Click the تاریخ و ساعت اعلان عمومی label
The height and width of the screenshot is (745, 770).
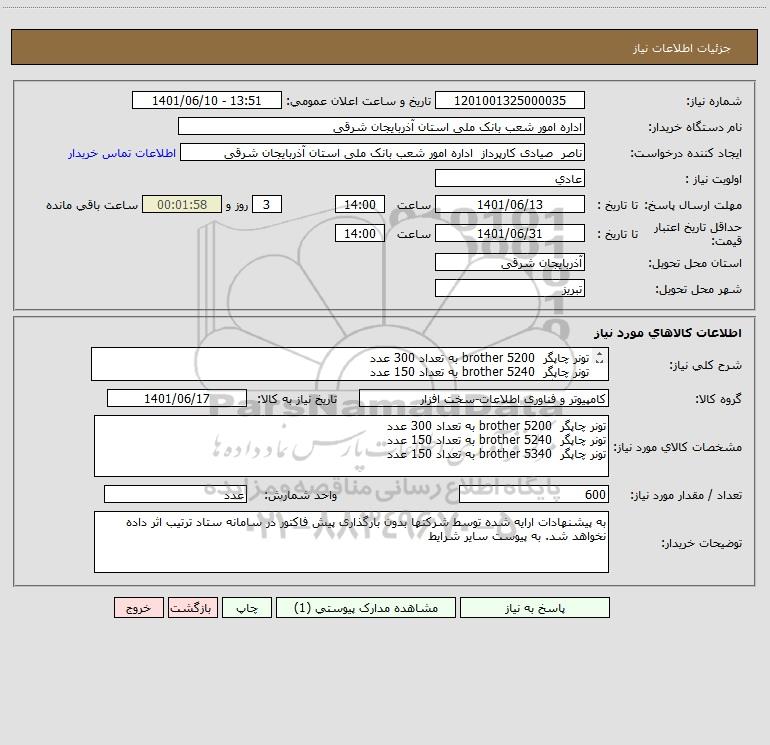pos(359,101)
